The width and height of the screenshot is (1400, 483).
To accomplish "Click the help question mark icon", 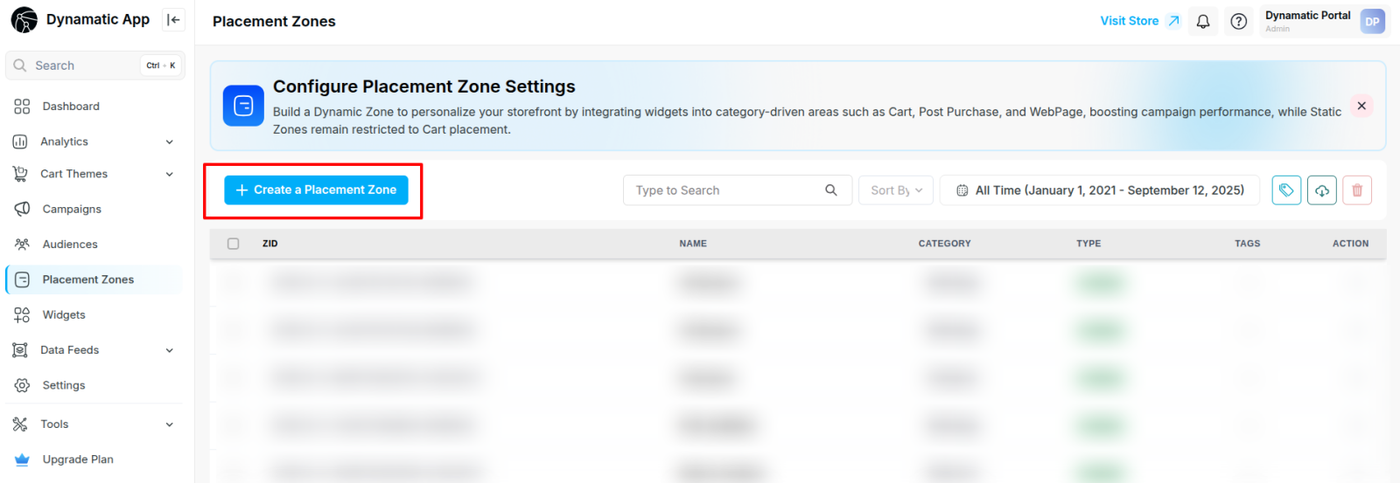I will click(x=1239, y=21).
